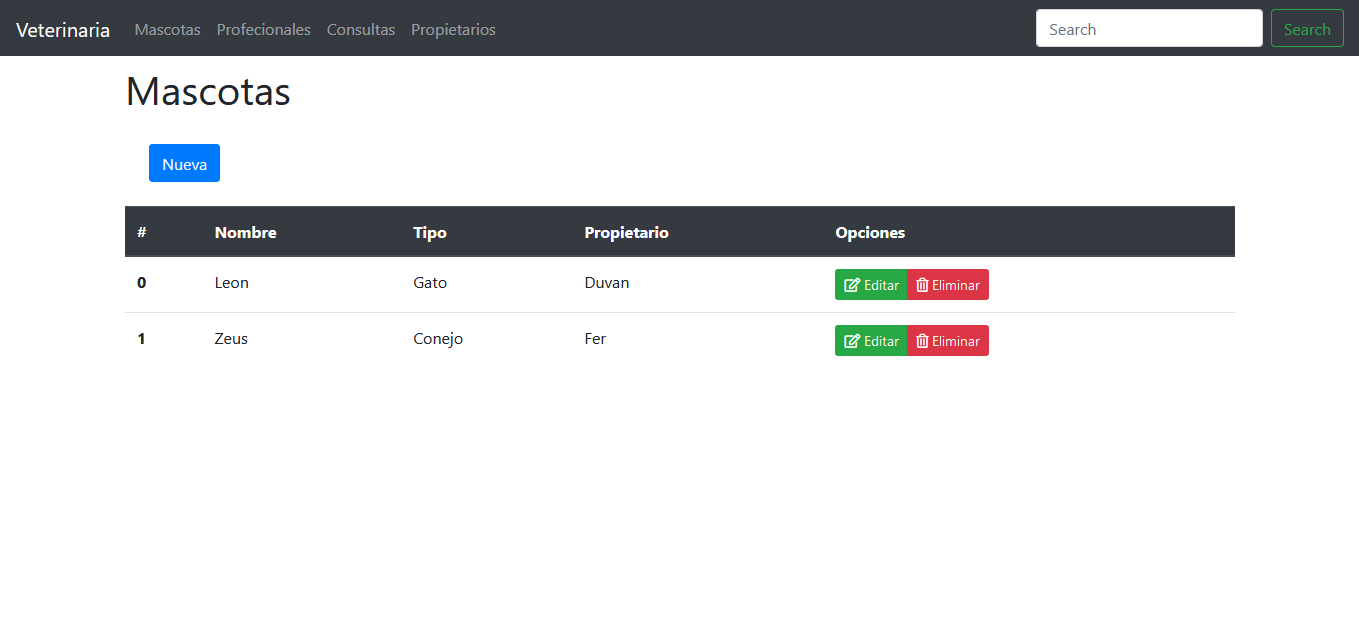The width and height of the screenshot is (1359, 643).
Task: Delete the Zeus pet entry
Action: (x=948, y=341)
